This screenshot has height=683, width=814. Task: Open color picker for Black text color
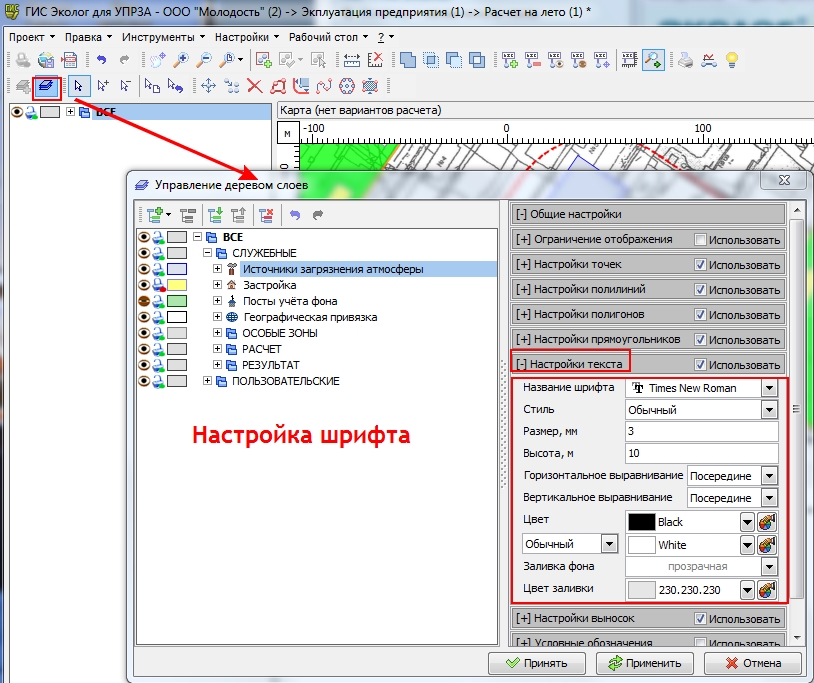pos(767,522)
